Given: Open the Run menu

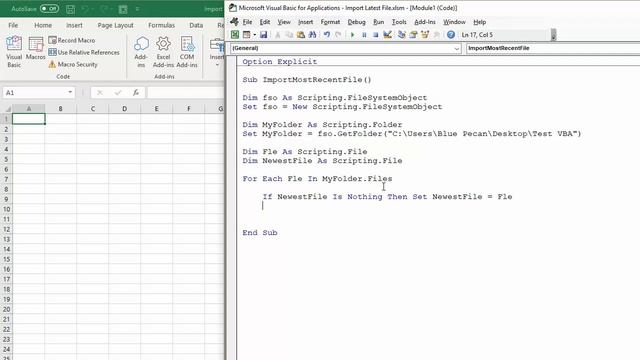Looking at the screenshot, I should pyautogui.click(x=378, y=22).
